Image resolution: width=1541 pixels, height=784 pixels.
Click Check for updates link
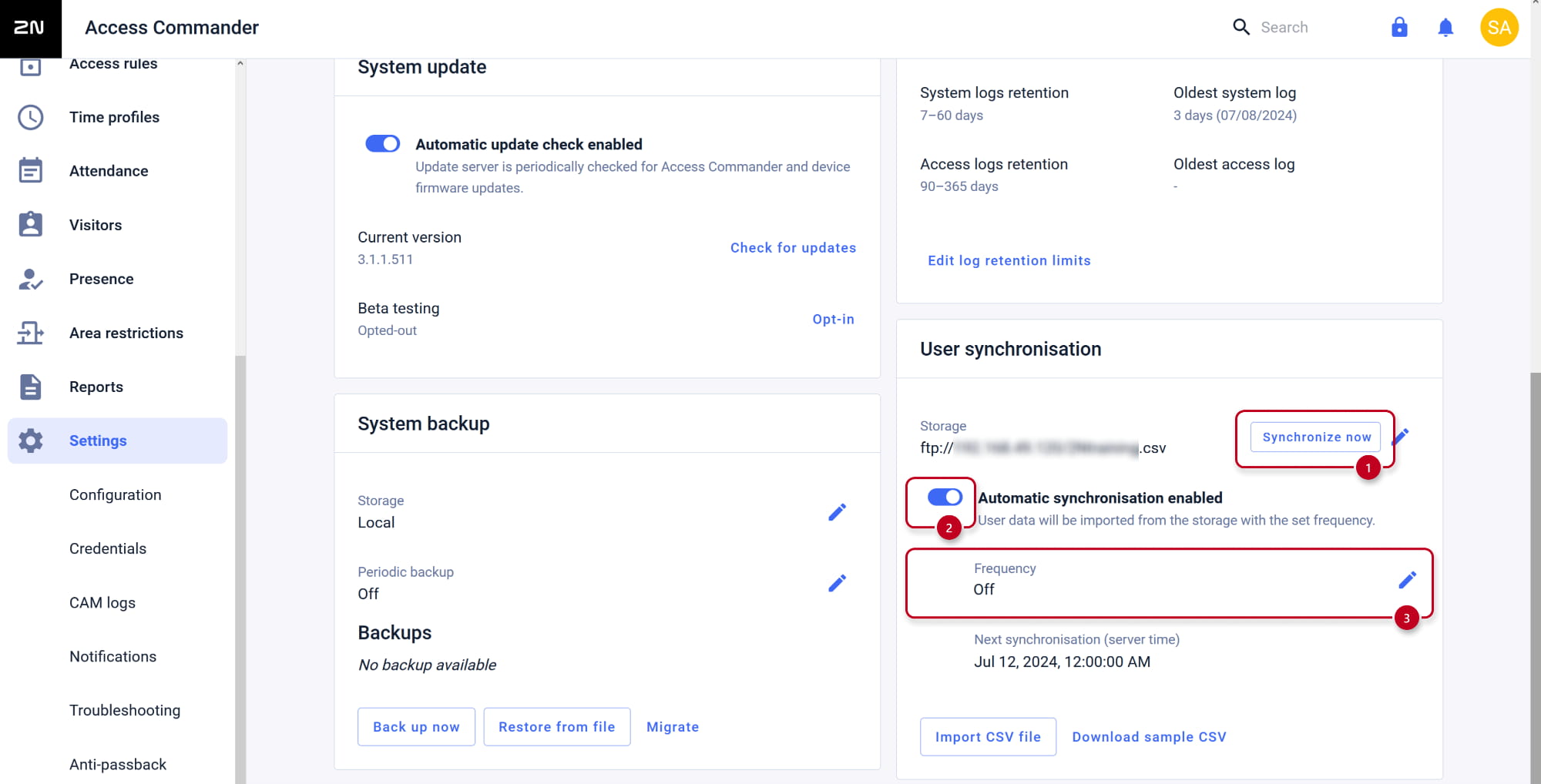[x=793, y=248]
